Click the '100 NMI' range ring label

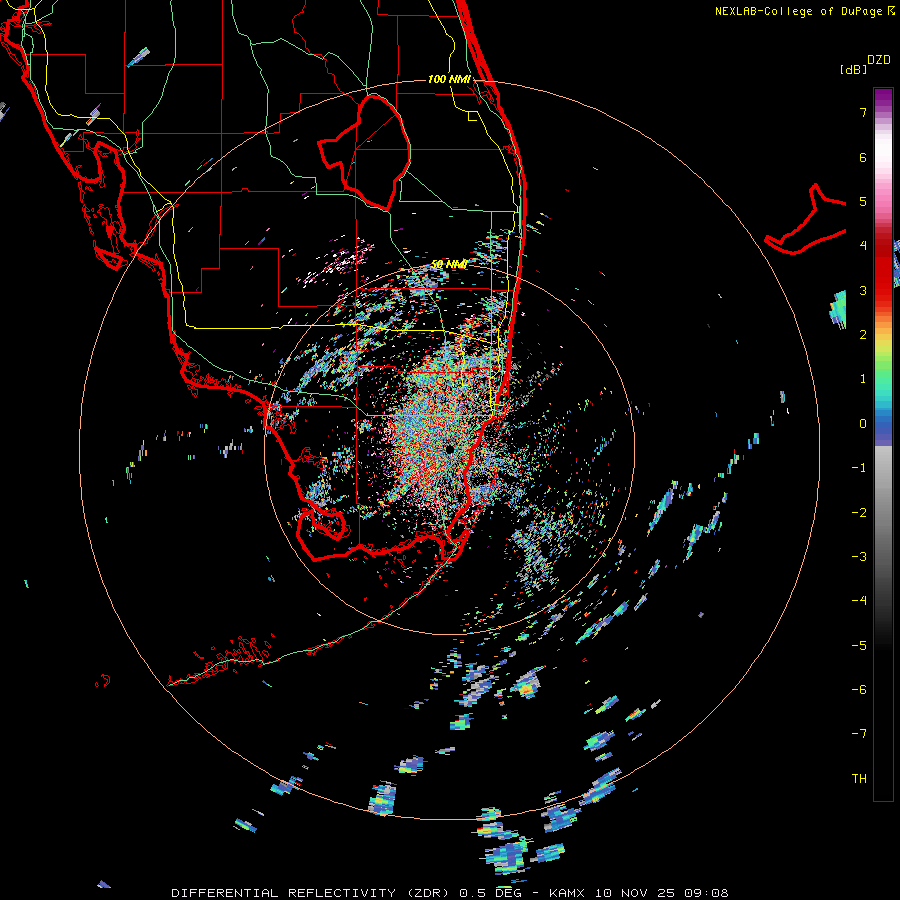tap(449, 79)
